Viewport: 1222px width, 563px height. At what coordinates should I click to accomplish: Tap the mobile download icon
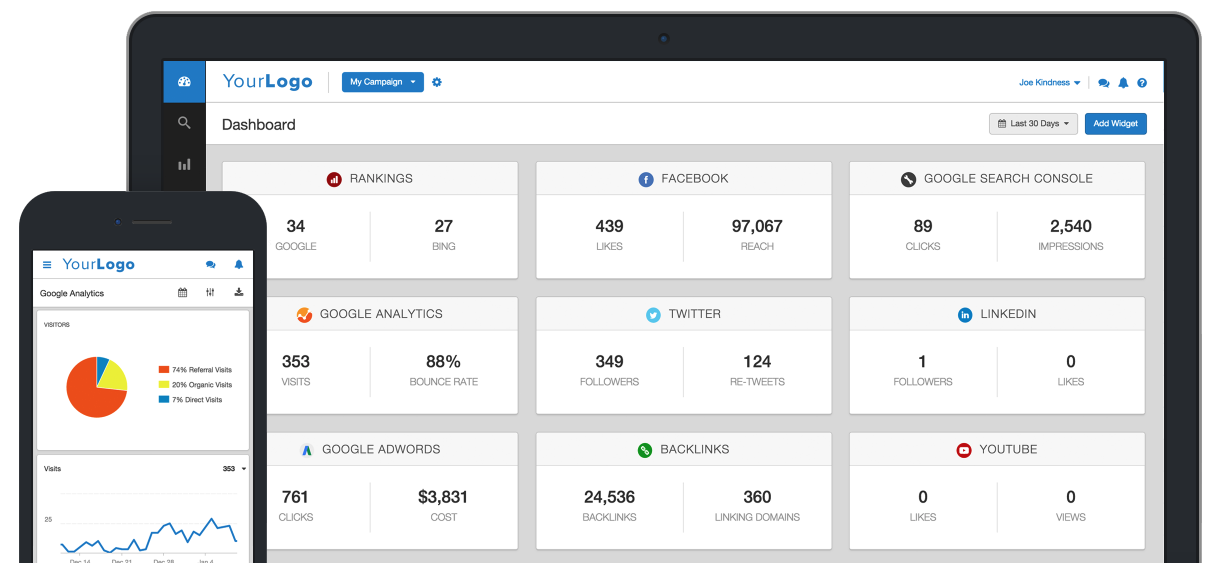click(239, 293)
